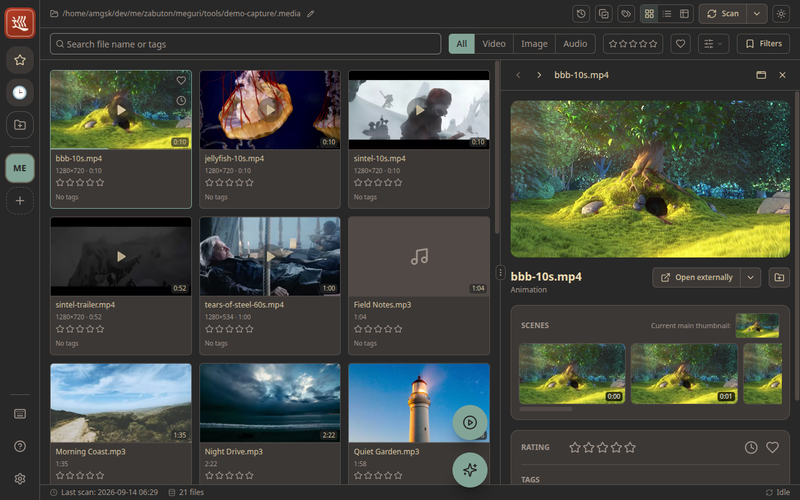Select the scene thumbnail at 0:01
The height and width of the screenshot is (500, 800).
pos(684,374)
